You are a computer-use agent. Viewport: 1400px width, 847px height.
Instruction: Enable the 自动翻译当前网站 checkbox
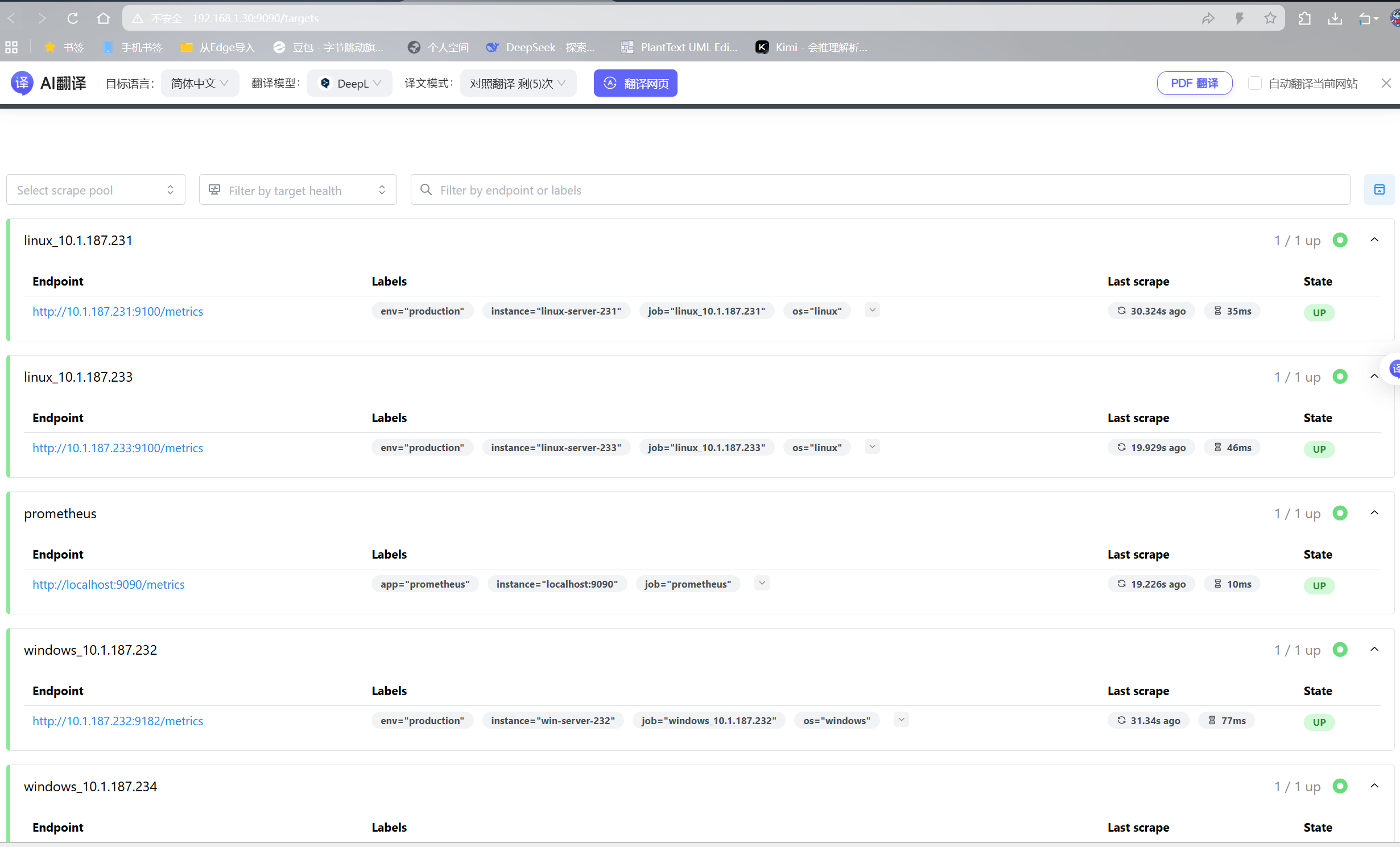1254,83
